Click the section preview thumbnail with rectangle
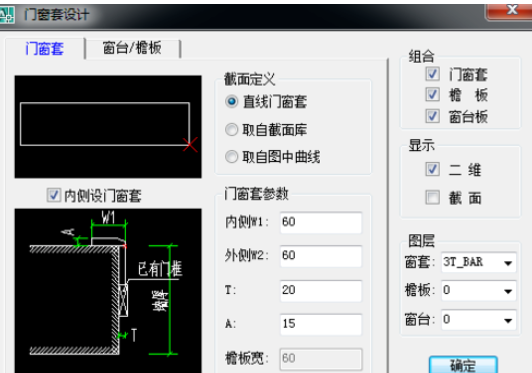Viewport: 532px width, 373px height. coord(108,127)
